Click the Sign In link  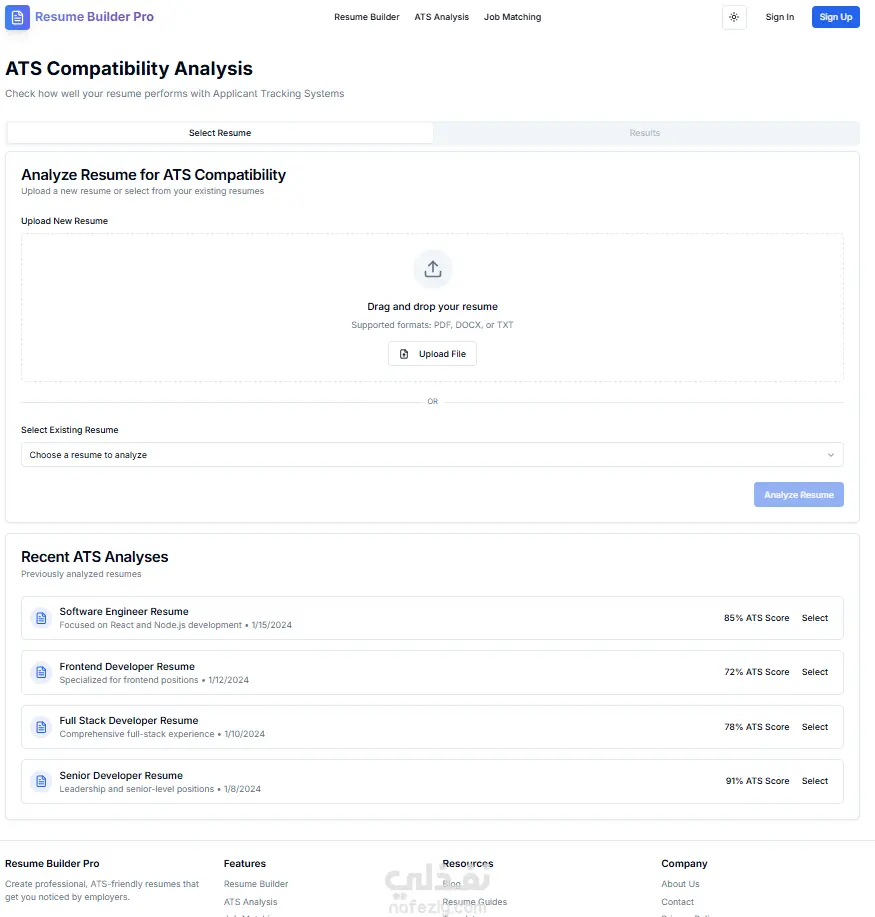click(780, 17)
